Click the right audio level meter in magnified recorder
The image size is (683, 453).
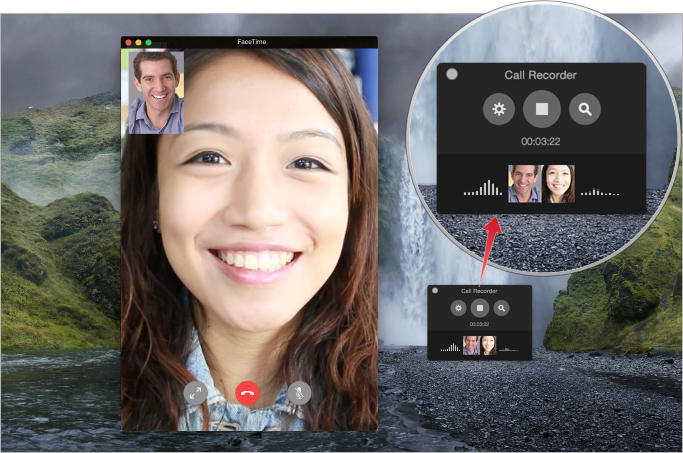pos(599,192)
